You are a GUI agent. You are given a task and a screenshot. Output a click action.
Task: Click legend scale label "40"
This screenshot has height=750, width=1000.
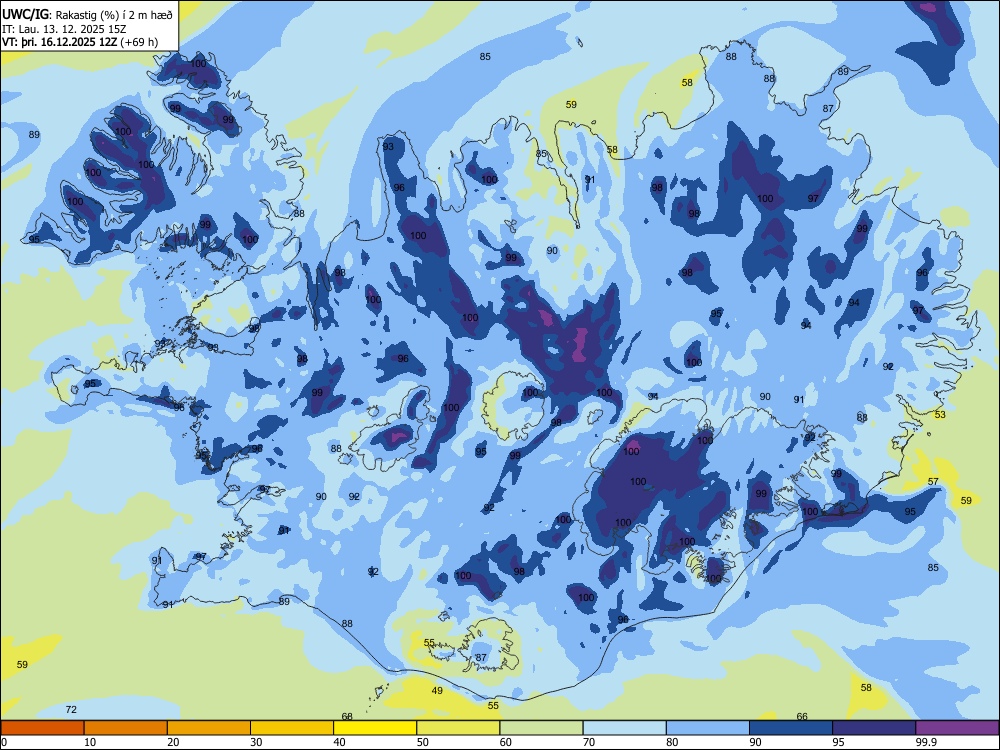[339, 742]
